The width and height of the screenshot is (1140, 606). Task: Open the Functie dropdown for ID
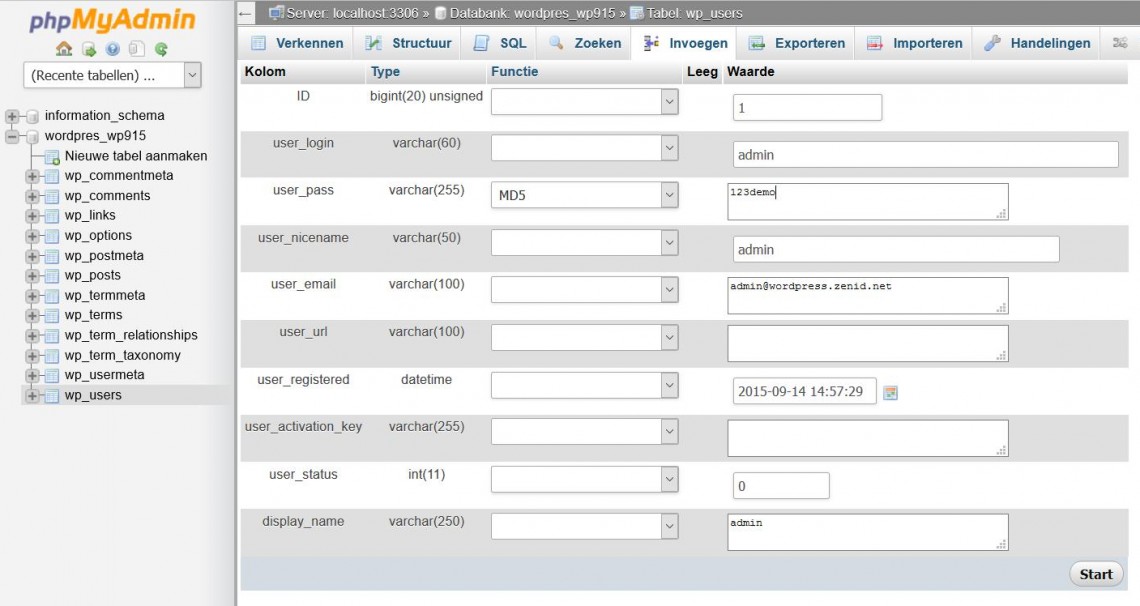pos(585,102)
